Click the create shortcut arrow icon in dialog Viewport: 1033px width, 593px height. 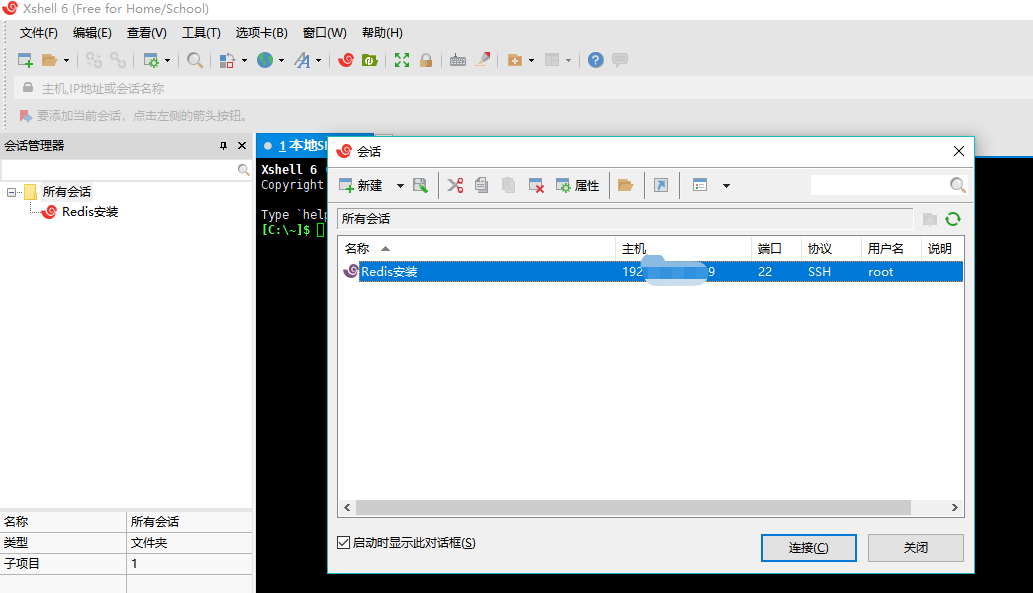click(661, 185)
